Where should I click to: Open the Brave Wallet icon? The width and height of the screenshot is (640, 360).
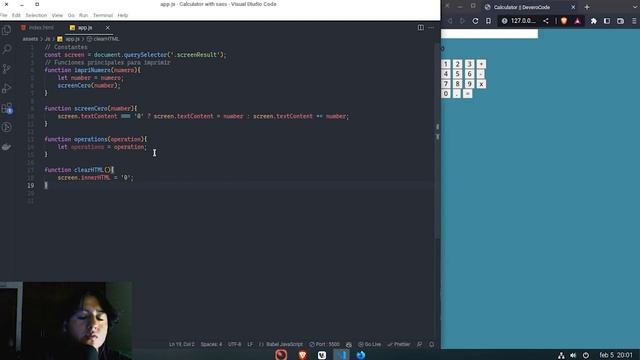(x=620, y=21)
